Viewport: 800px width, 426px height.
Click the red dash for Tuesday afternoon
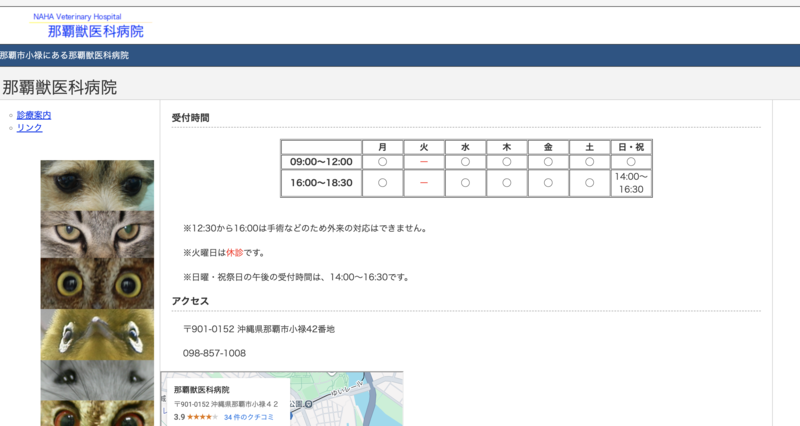(x=424, y=183)
